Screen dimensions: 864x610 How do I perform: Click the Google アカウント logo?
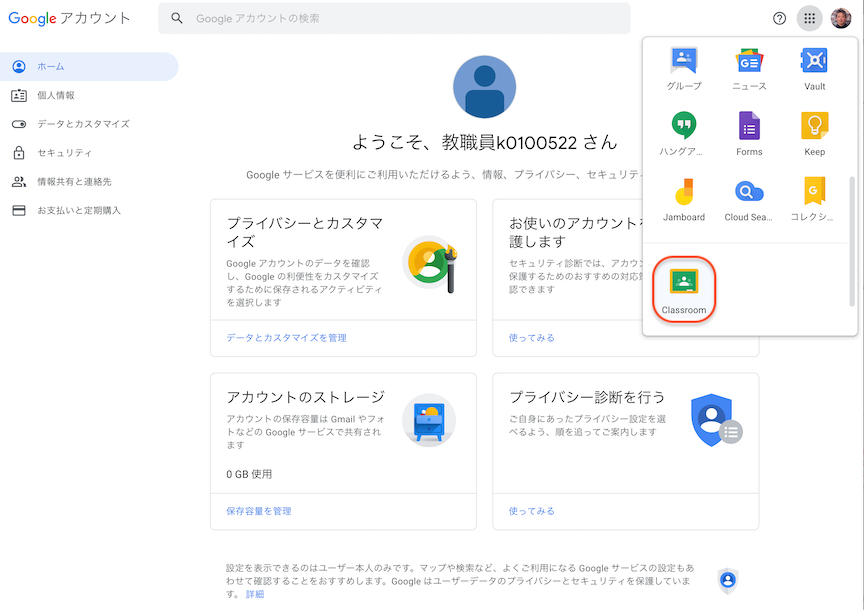[69, 18]
